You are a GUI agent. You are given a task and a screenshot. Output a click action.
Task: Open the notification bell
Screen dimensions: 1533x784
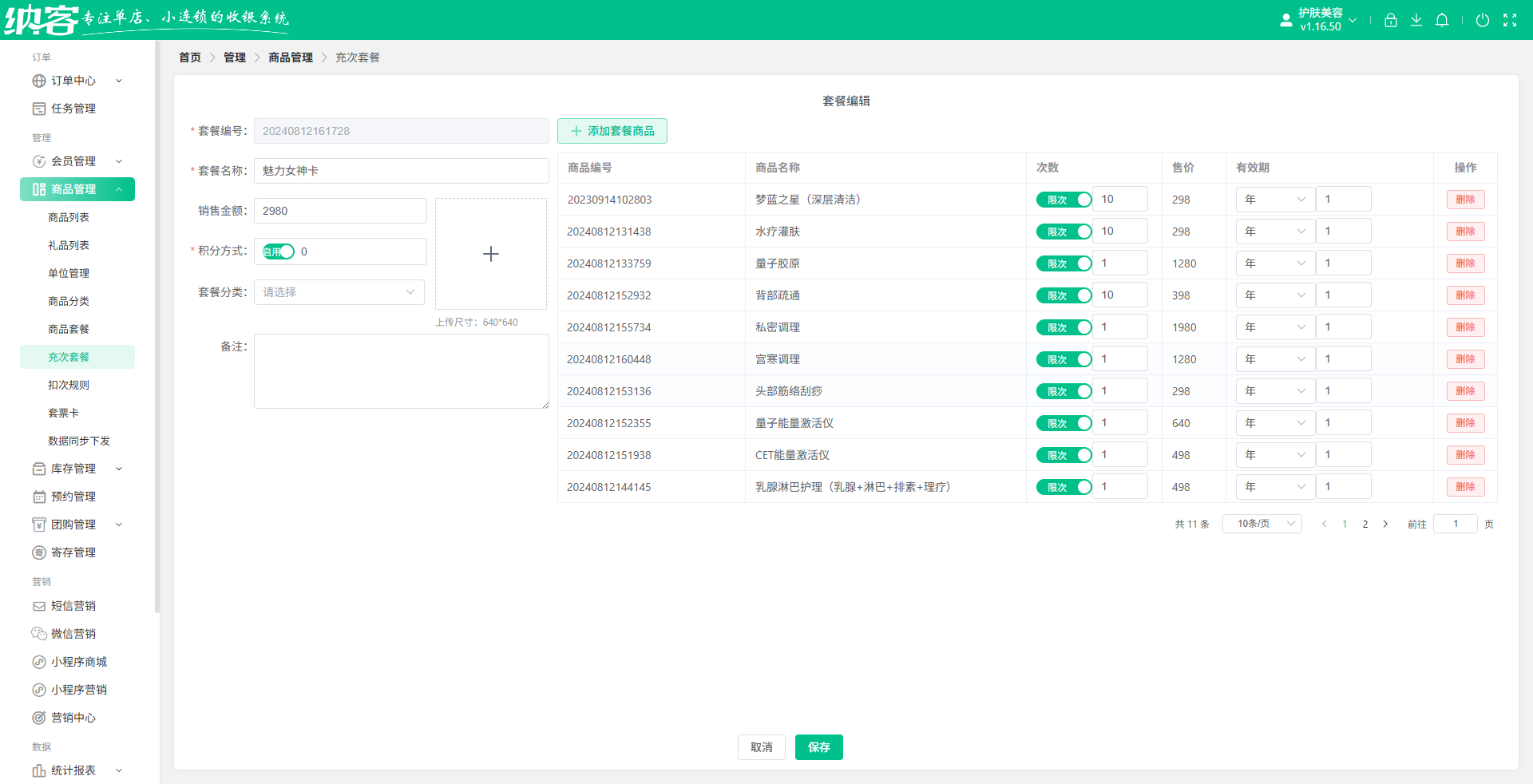(x=1442, y=20)
